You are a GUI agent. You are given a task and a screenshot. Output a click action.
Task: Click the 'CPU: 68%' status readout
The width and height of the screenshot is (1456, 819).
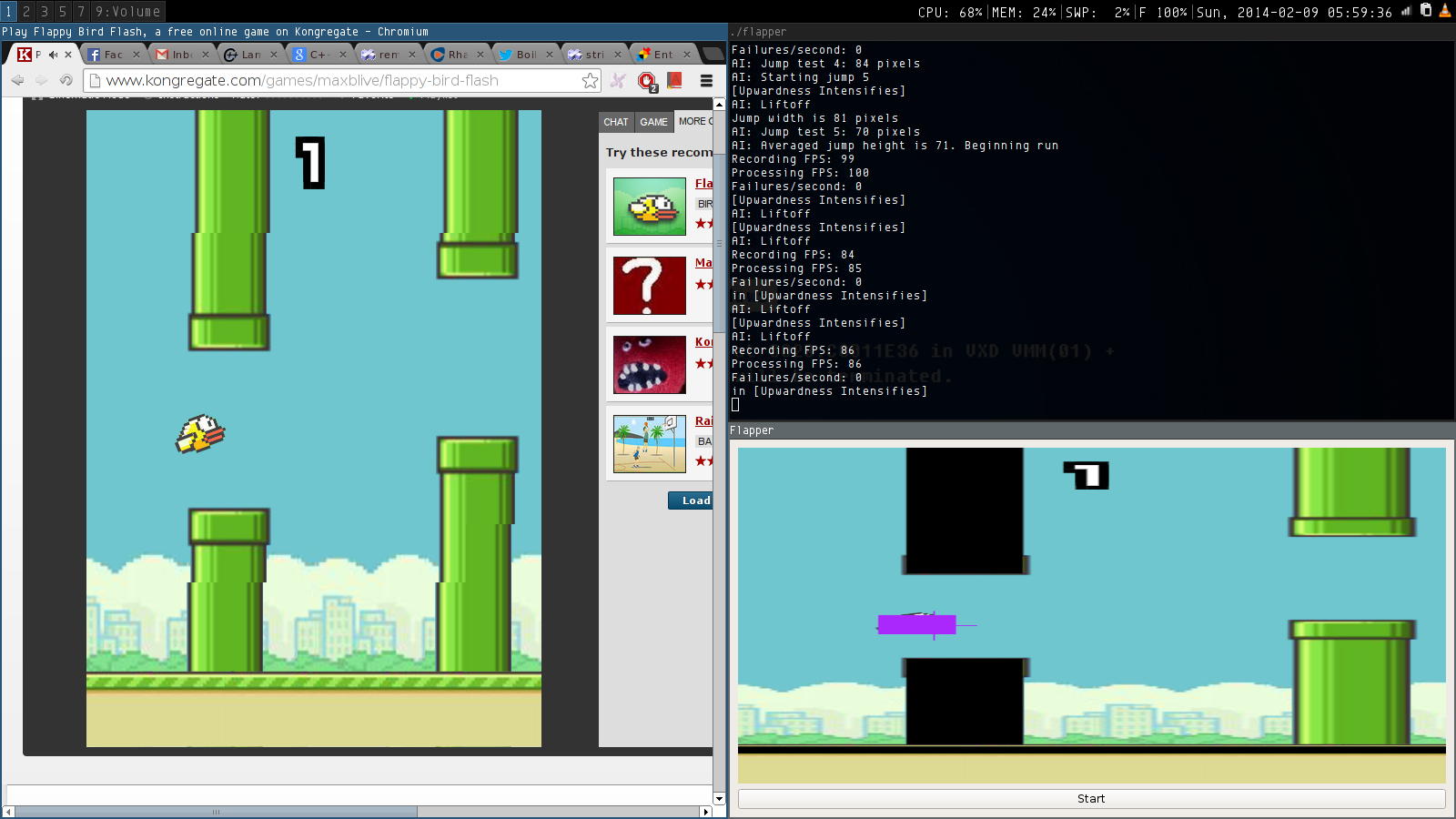[x=950, y=12]
